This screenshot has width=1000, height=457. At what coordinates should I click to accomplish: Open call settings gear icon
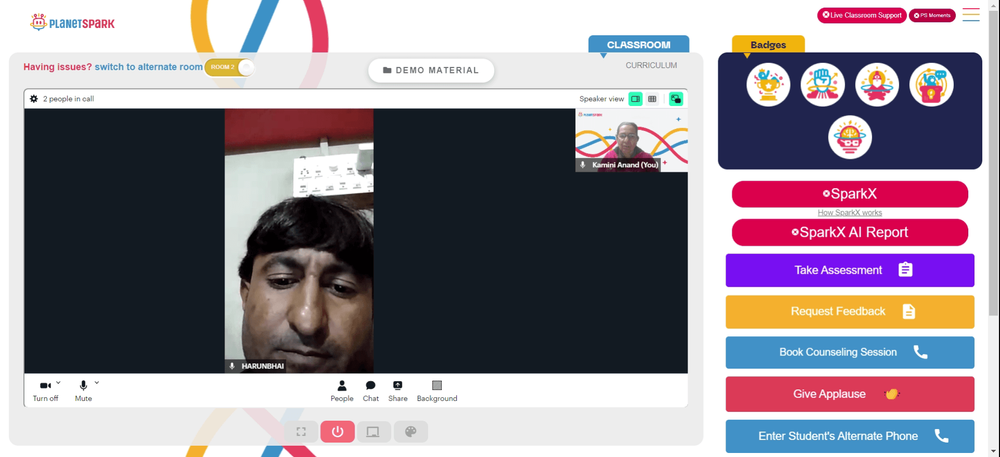(x=34, y=99)
